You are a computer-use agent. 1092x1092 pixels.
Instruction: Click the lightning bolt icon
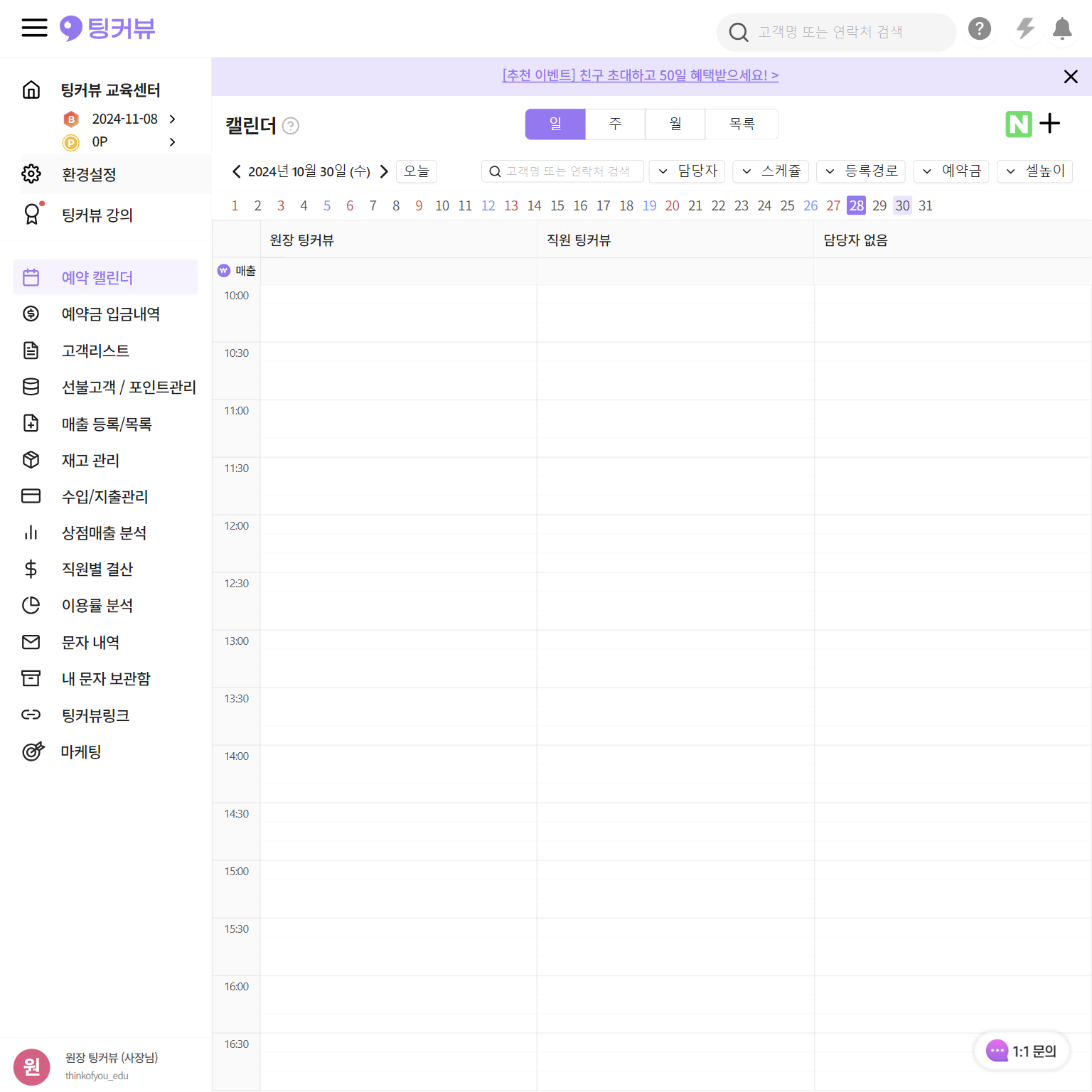pos(1025,28)
